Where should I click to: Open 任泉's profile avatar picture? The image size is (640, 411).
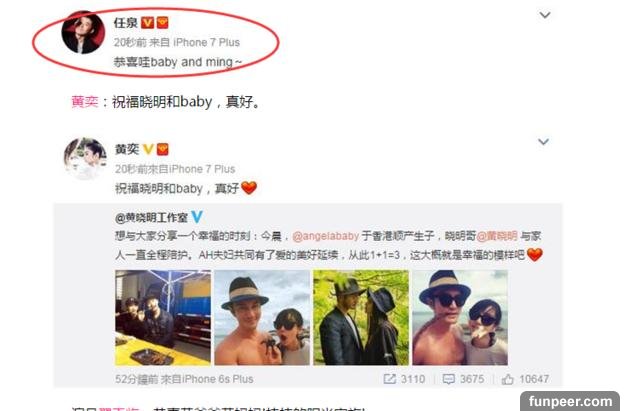(x=83, y=33)
